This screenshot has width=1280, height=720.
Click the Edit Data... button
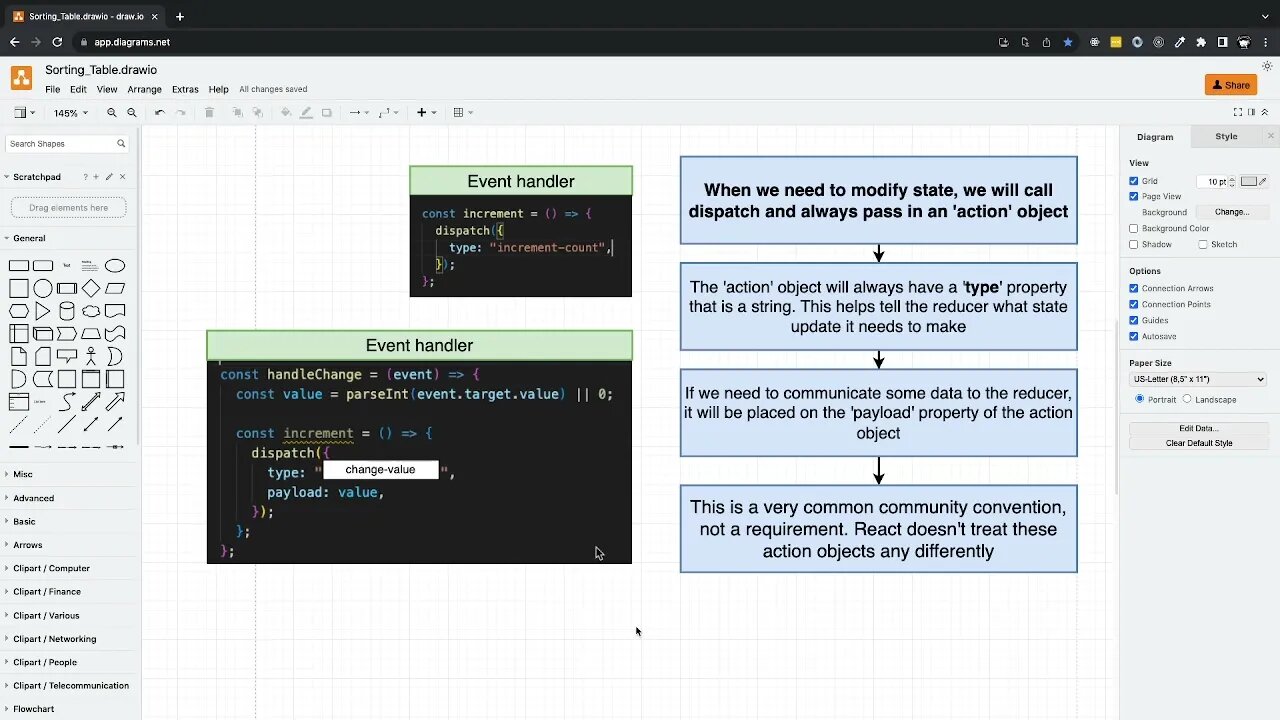pyautogui.click(x=1198, y=428)
